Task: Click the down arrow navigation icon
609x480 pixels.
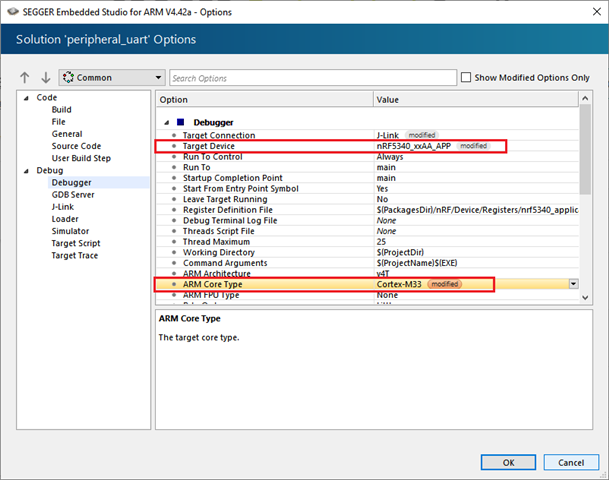Action: (x=45, y=78)
